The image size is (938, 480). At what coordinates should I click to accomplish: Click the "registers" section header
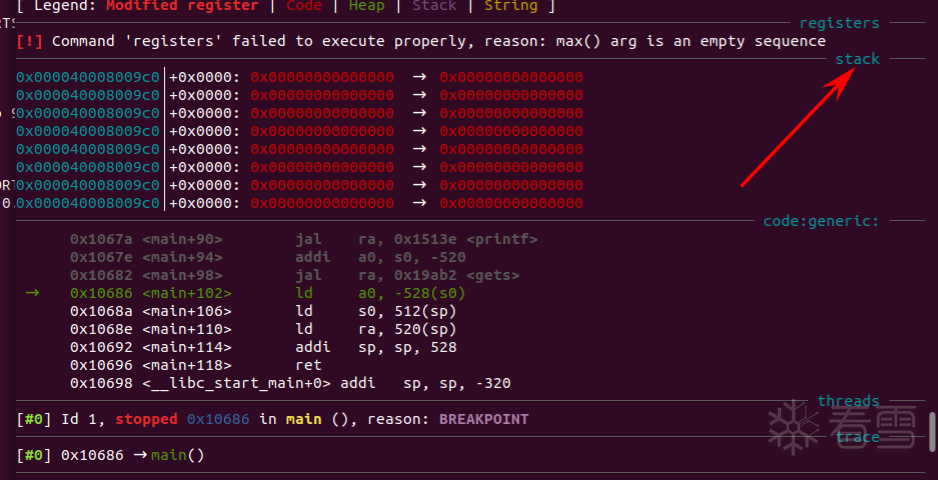(839, 23)
